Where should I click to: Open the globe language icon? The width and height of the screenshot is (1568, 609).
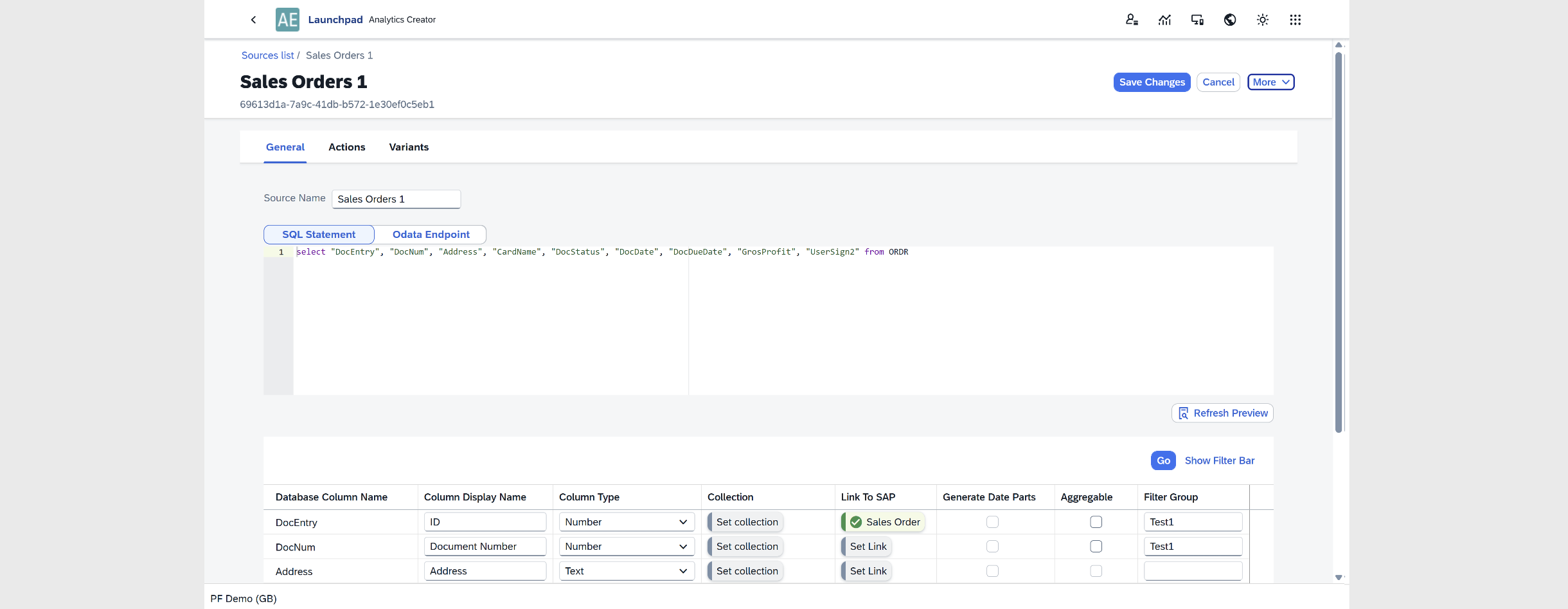coord(1230,19)
